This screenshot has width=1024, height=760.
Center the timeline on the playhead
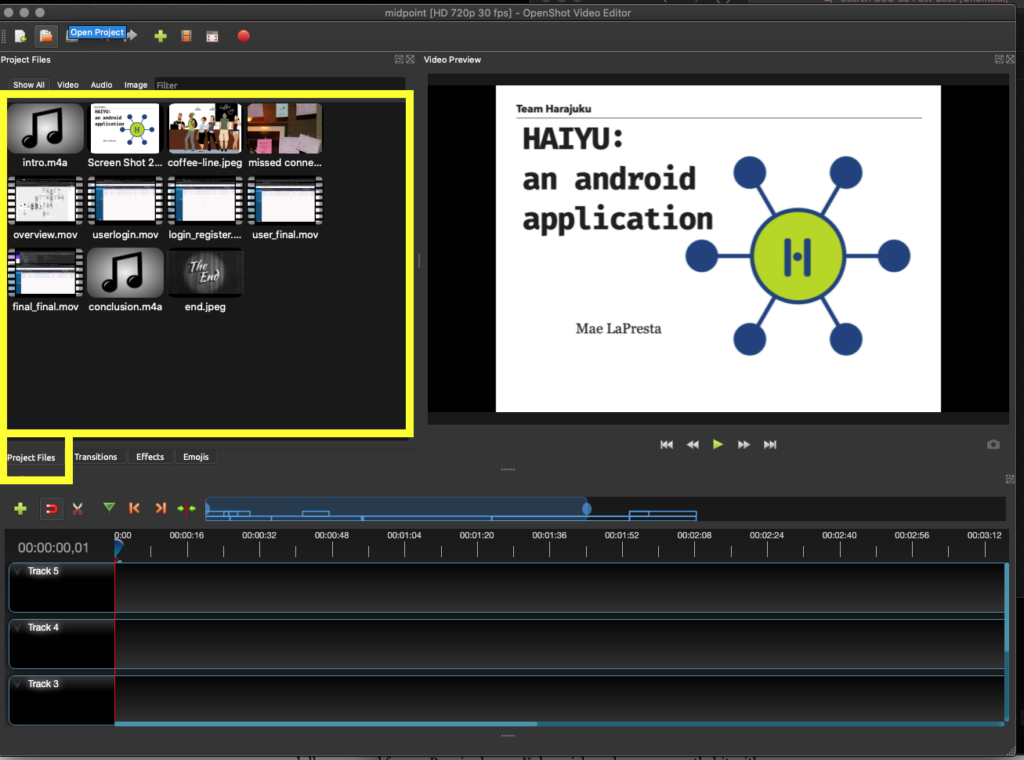[186, 507]
